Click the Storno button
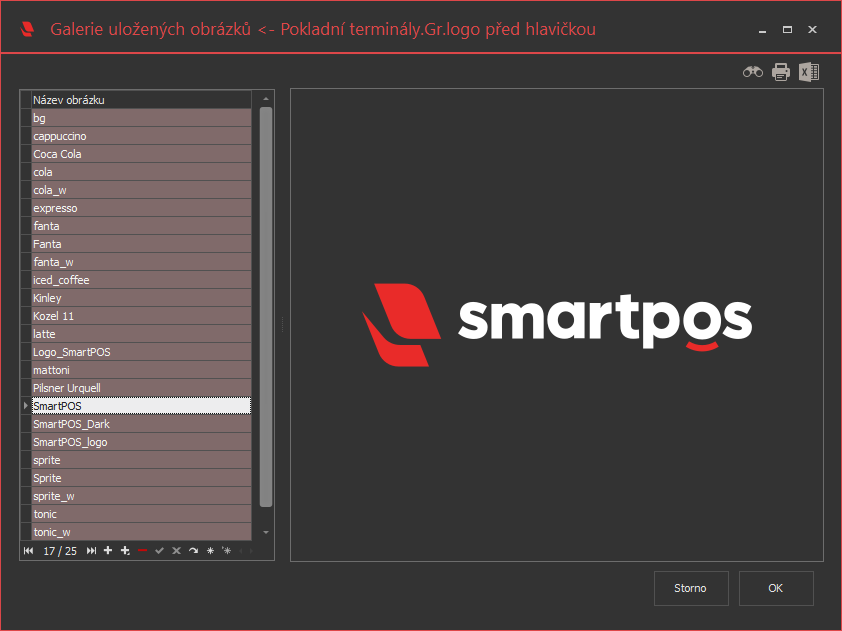 (691, 588)
